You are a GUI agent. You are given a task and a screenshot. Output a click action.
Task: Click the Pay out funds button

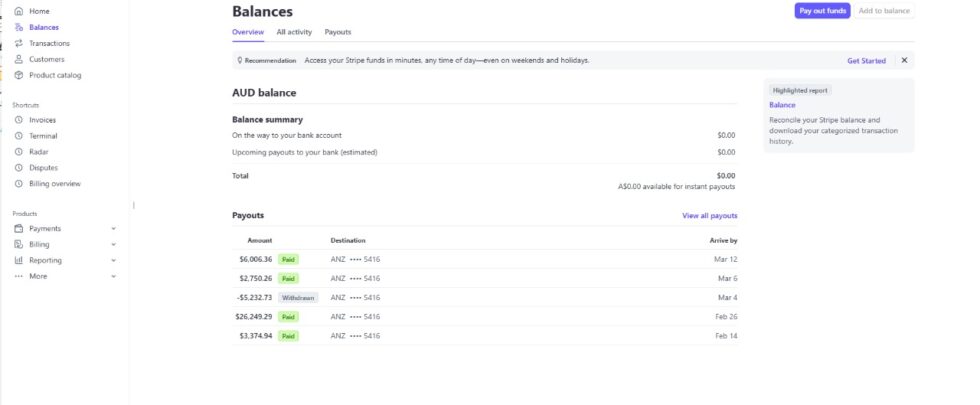tap(822, 11)
